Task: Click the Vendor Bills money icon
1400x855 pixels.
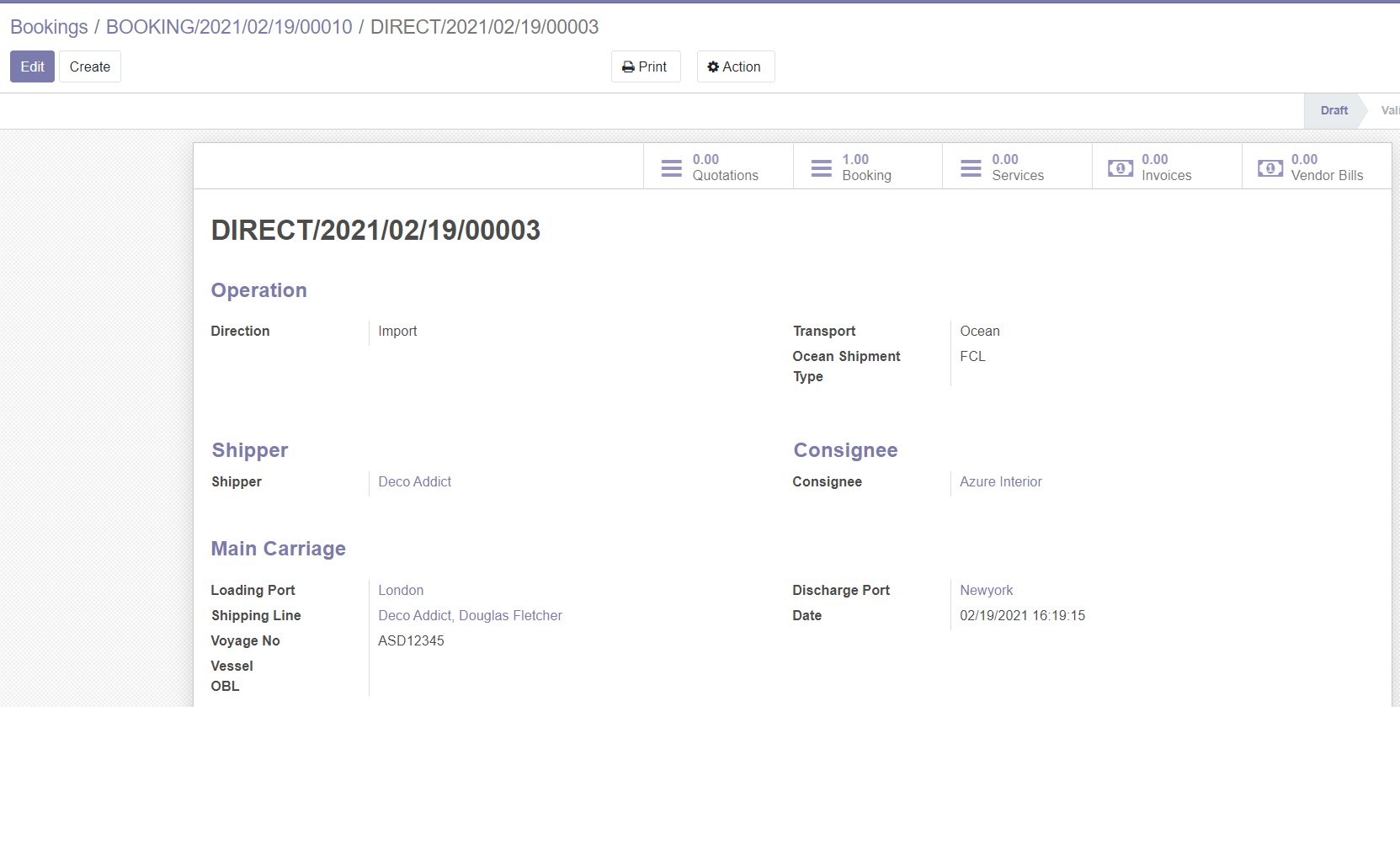Action: [x=1270, y=168]
